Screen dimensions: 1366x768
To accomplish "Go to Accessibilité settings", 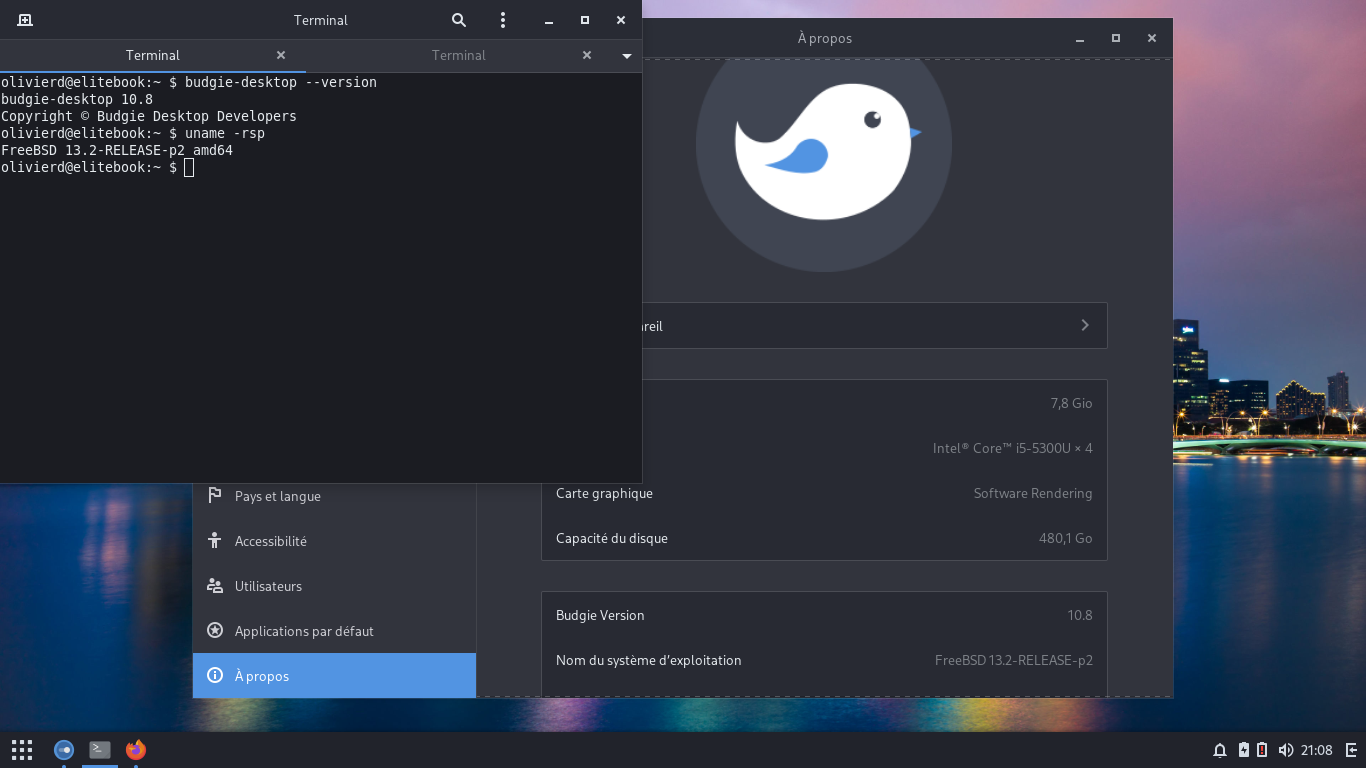I will click(x=270, y=541).
